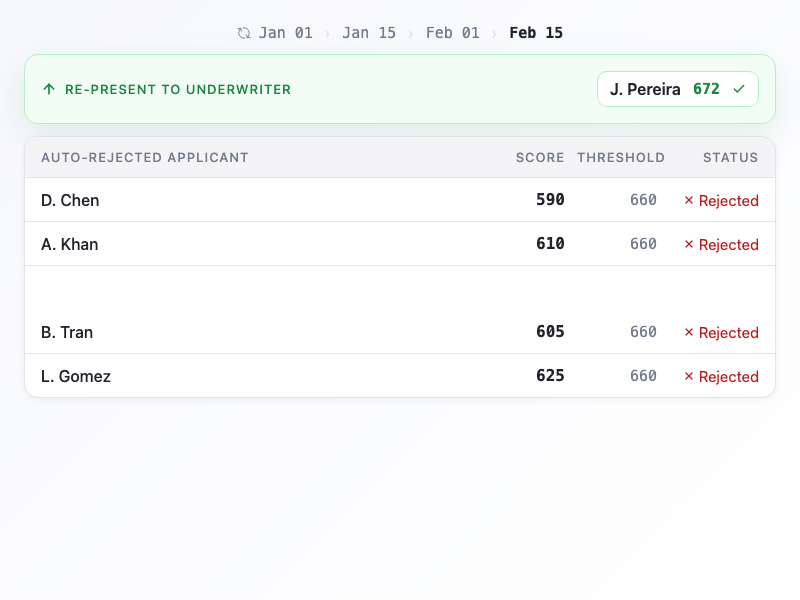The width and height of the screenshot is (800, 600).
Task: Select applicant A. Khan
Action: (70, 244)
